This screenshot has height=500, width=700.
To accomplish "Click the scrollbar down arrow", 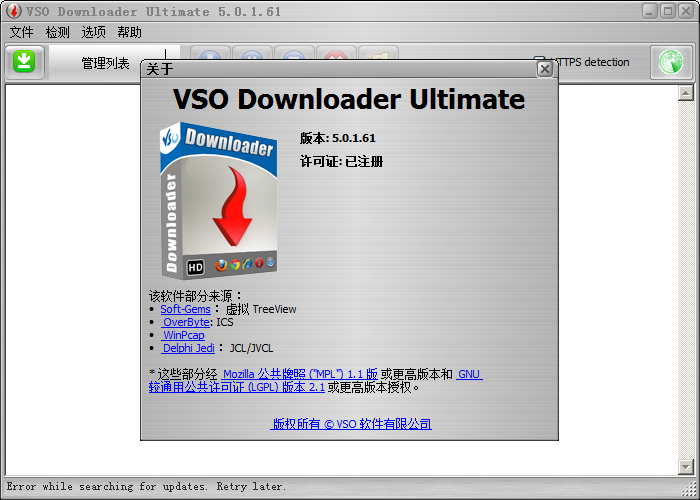I will tap(685, 467).
